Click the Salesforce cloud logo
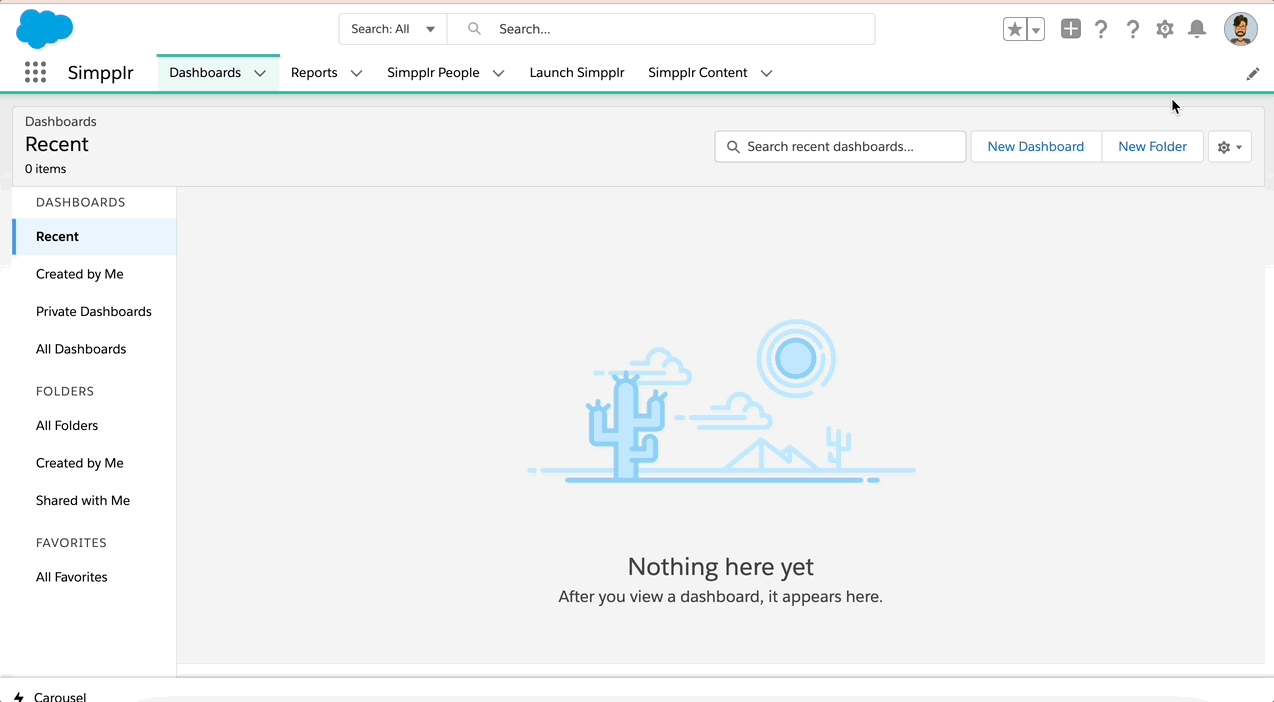Screen dimensions: 1274x702 coord(45,29)
